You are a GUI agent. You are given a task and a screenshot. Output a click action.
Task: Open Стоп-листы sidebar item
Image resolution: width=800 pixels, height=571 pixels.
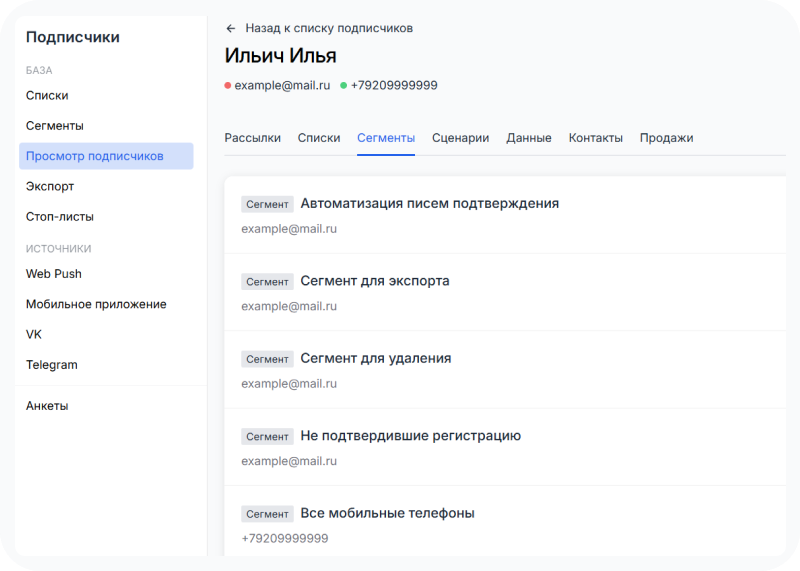click(60, 216)
